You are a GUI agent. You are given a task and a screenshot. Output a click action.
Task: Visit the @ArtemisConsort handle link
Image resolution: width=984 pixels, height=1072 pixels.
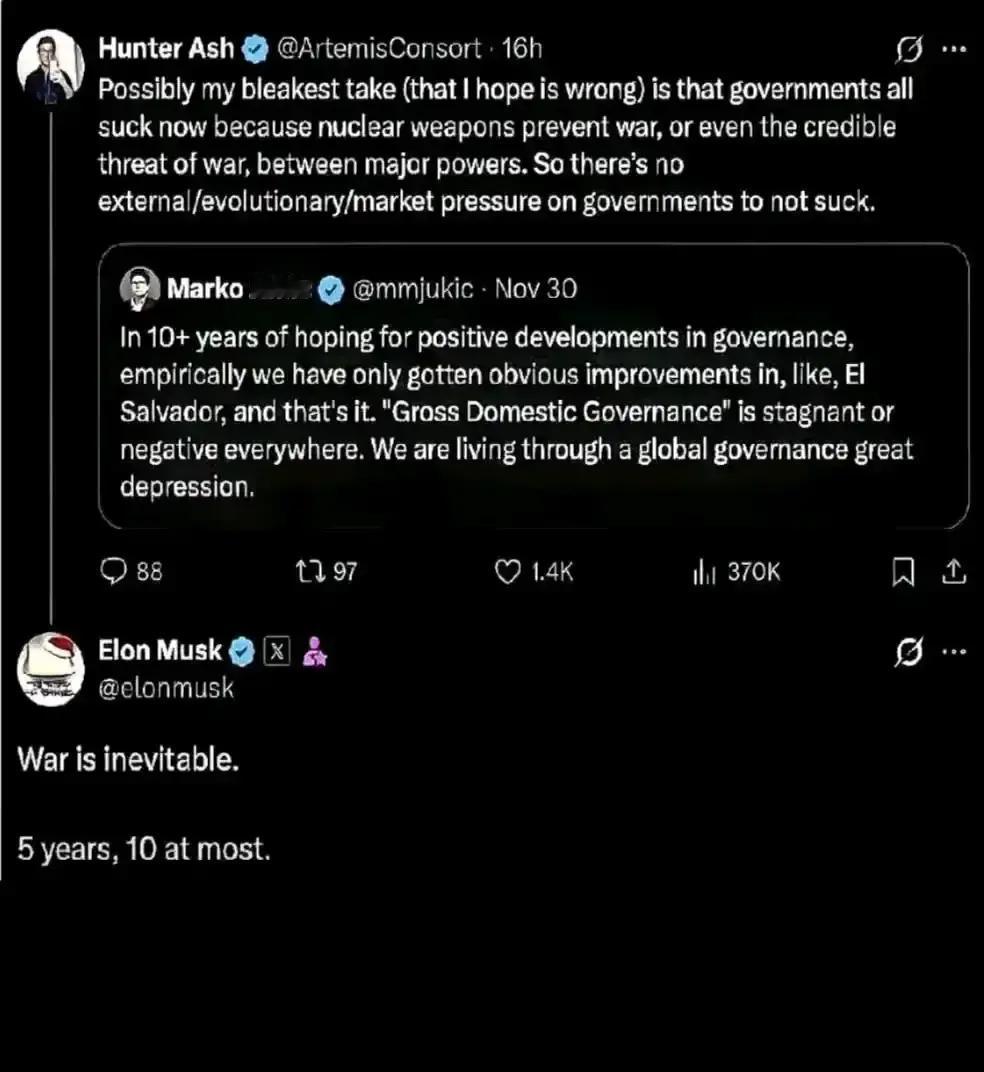coord(377,48)
